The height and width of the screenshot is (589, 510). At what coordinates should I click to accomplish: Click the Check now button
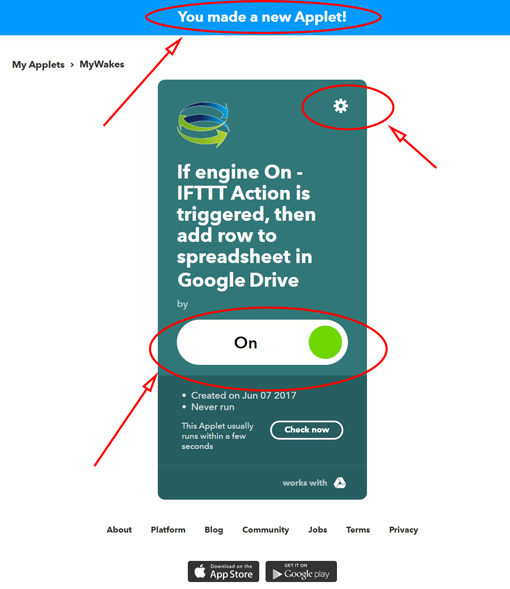(306, 430)
